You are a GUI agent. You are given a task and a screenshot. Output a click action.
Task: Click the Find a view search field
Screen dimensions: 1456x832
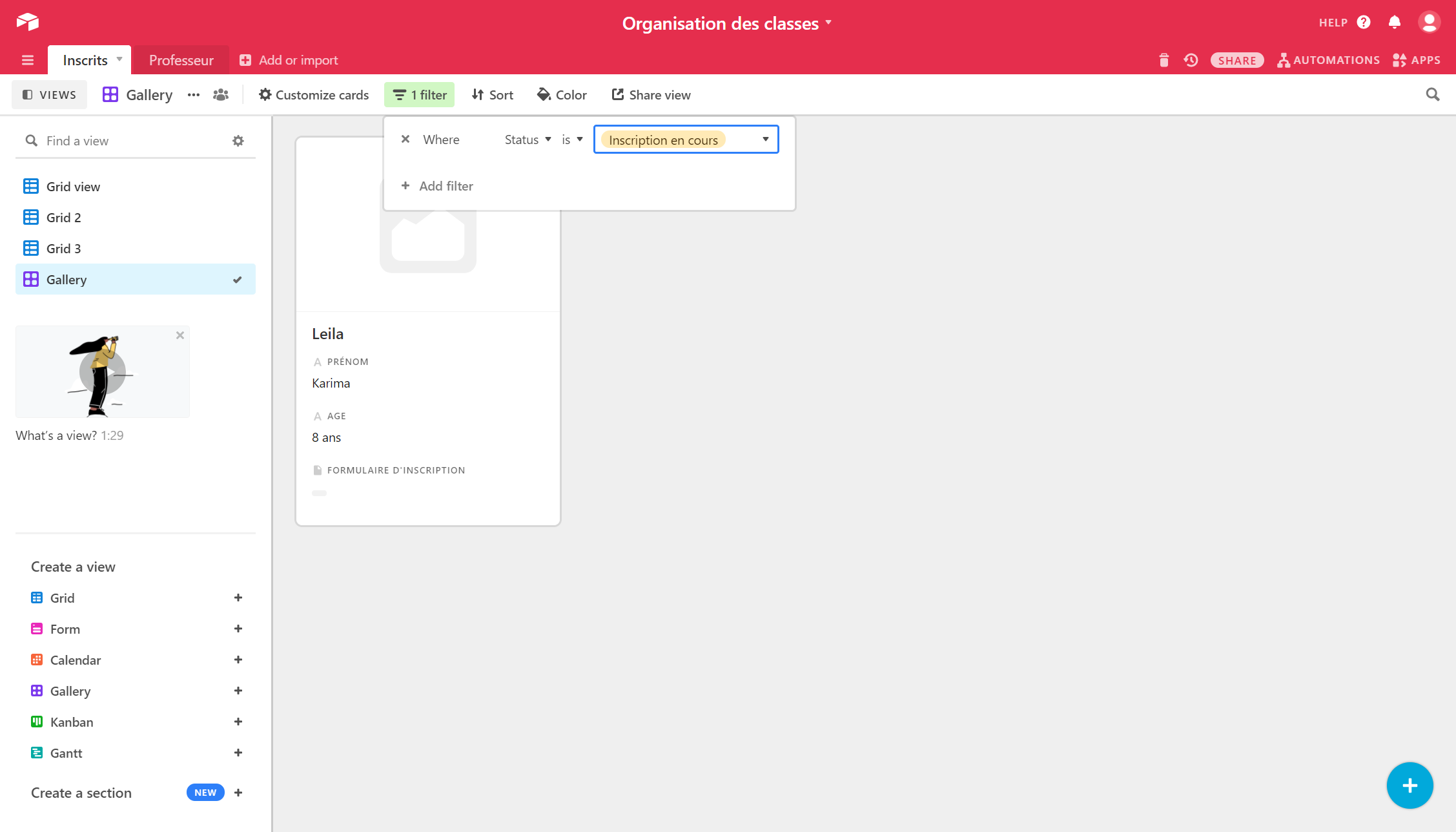pos(129,141)
